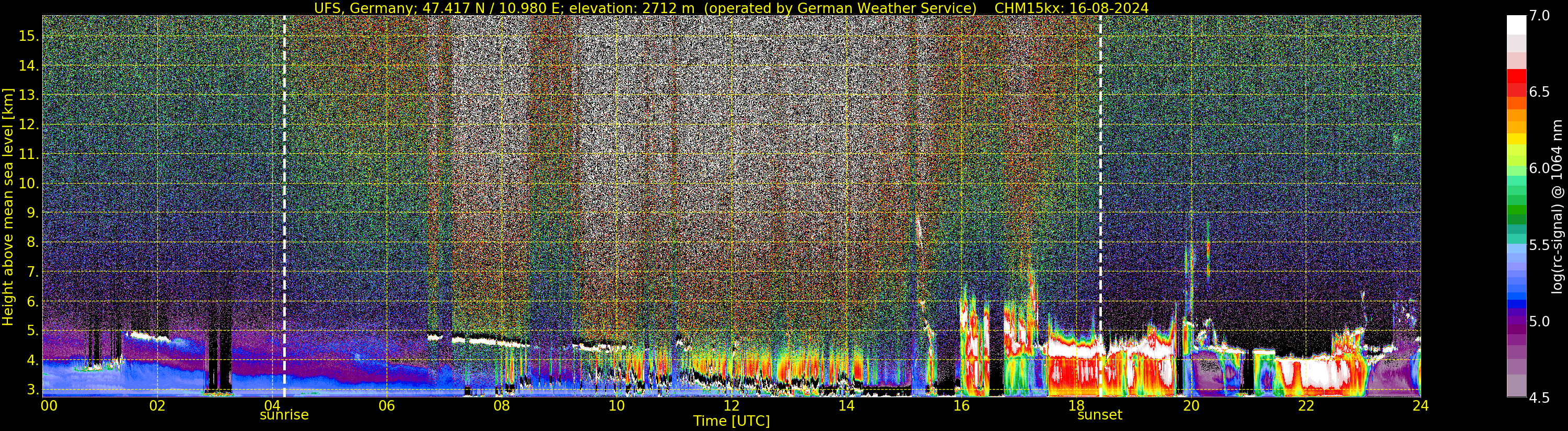The height and width of the screenshot is (431, 1568).
Task: Click the white dashed sunrise marker line
Action: (284, 206)
